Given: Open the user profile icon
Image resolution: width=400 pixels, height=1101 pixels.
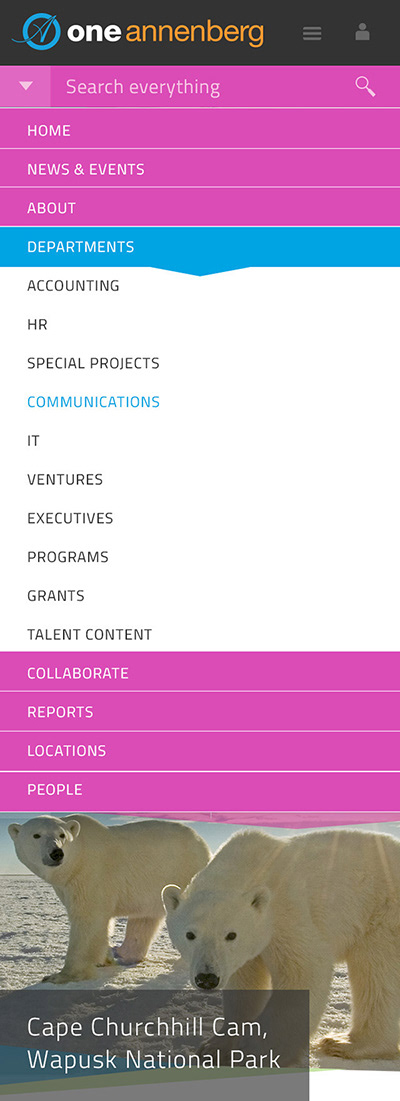Looking at the screenshot, I should tap(362, 32).
